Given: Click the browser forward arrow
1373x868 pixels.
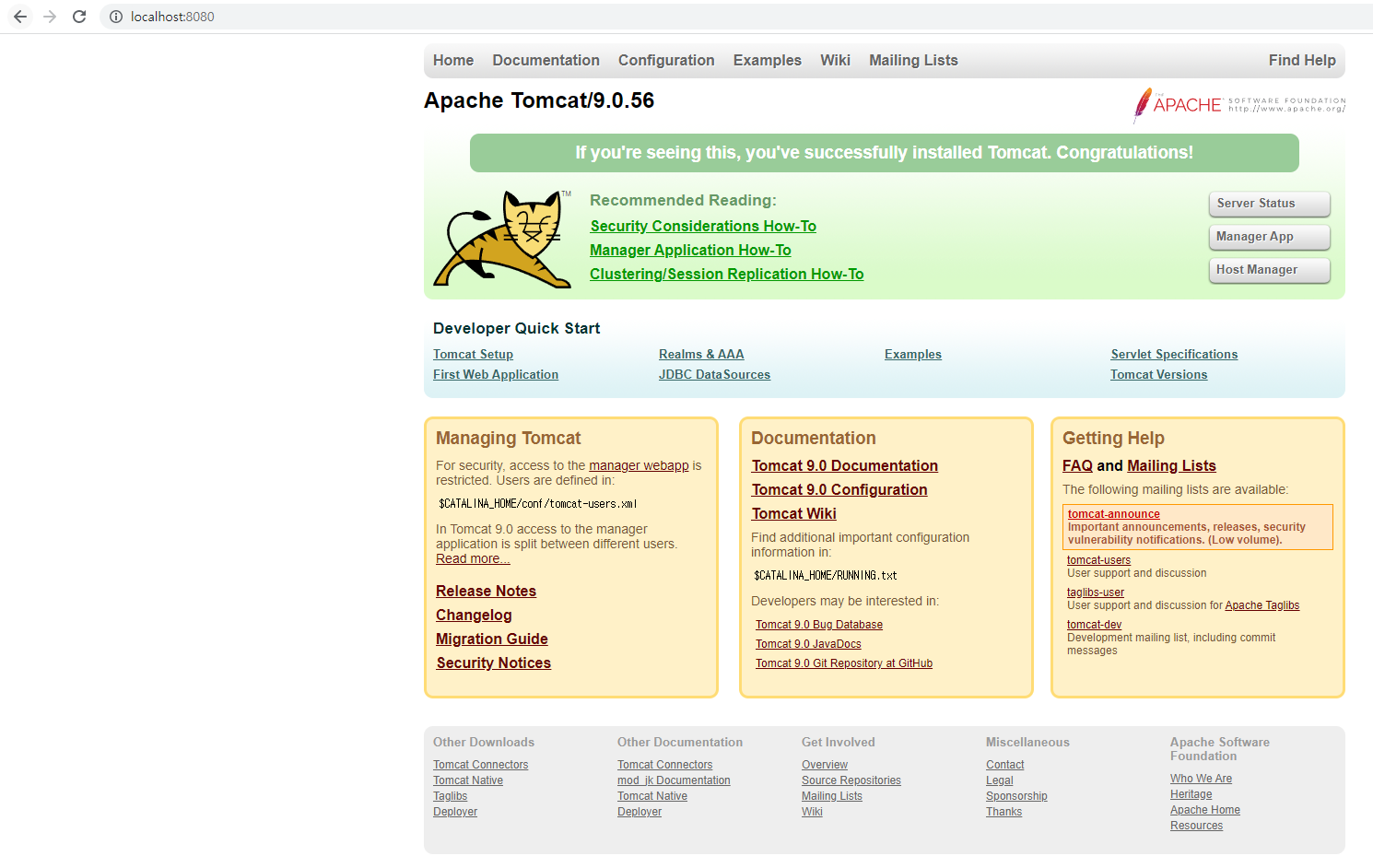Looking at the screenshot, I should [x=50, y=17].
